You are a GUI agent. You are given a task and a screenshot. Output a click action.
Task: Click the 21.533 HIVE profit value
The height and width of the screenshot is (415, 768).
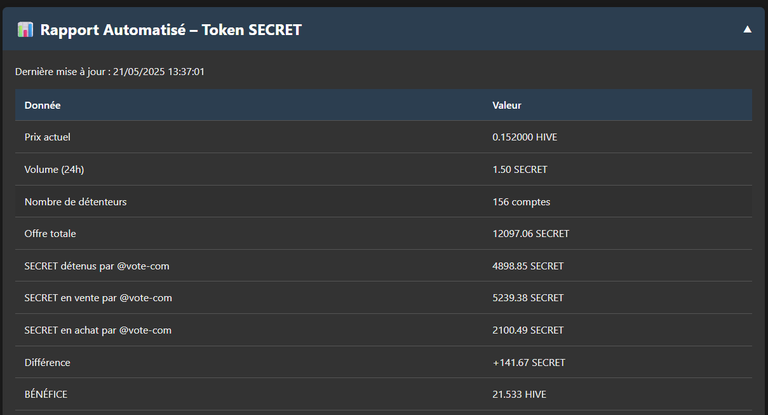tap(519, 394)
